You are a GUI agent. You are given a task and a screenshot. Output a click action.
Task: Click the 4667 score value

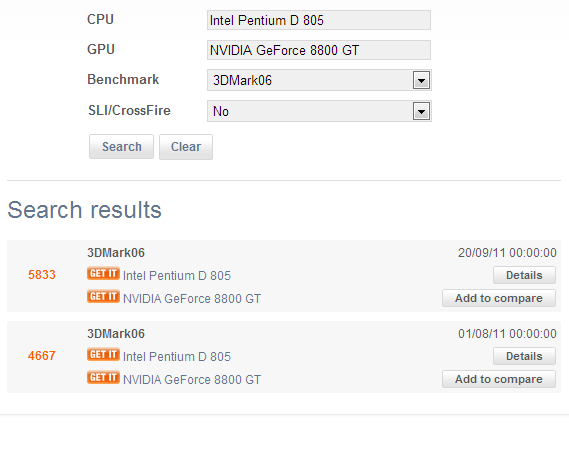(x=42, y=356)
